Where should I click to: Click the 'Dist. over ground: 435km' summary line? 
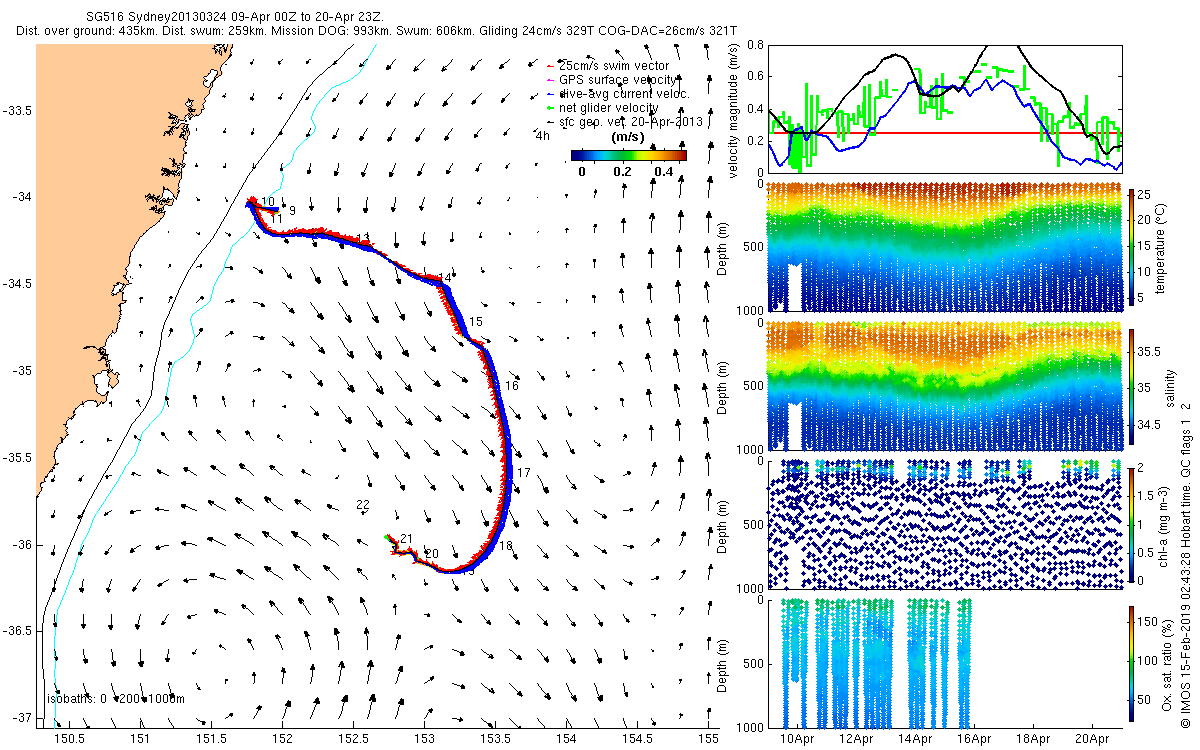pos(377,32)
